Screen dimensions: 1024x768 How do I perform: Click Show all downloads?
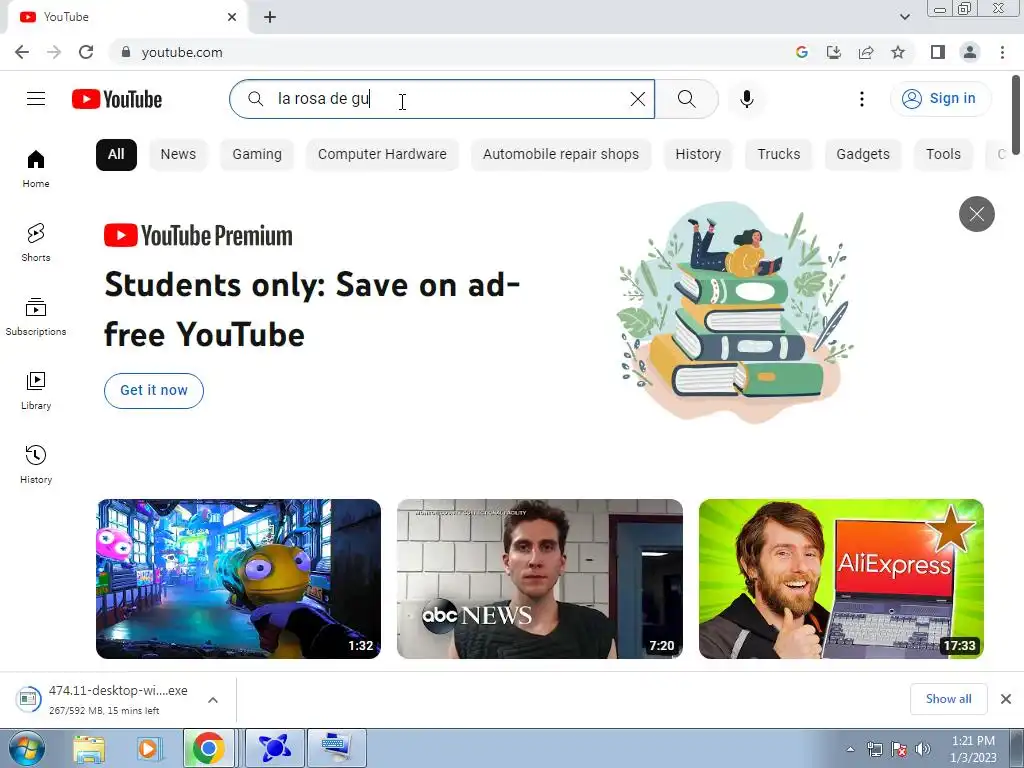pos(948,699)
